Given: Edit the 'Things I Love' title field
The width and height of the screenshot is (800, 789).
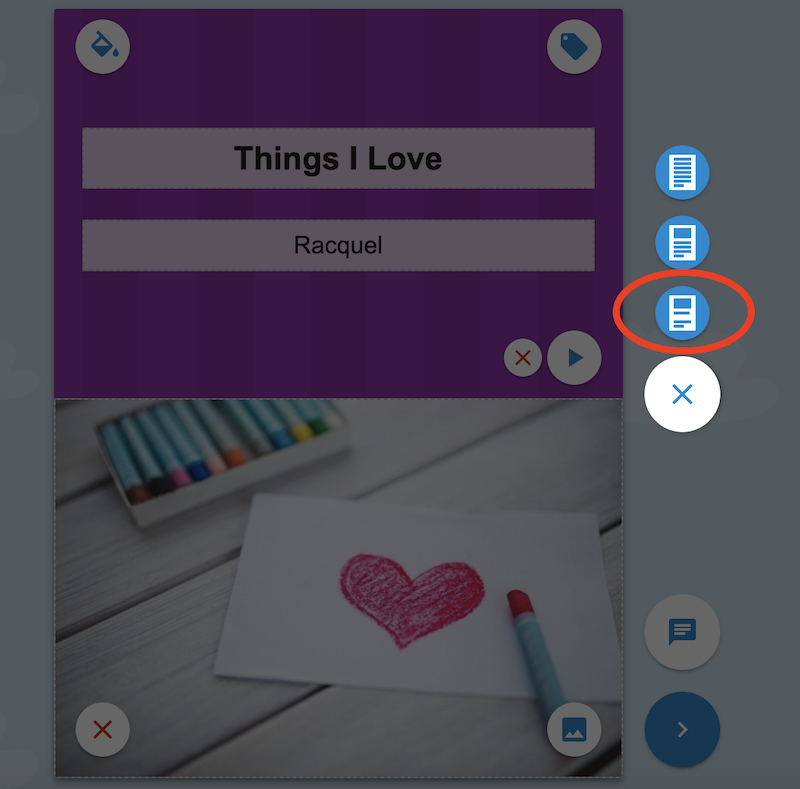Looking at the screenshot, I should [338, 158].
